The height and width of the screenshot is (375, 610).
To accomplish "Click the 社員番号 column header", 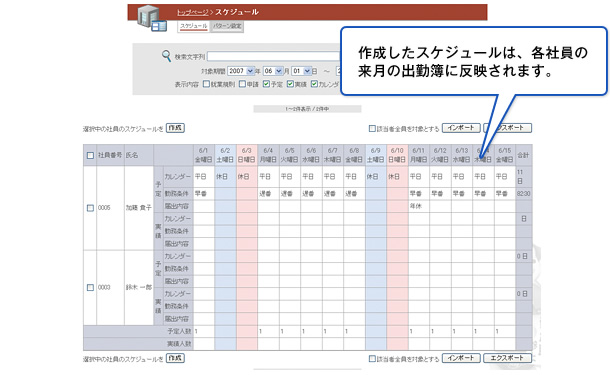I will 110,155.
